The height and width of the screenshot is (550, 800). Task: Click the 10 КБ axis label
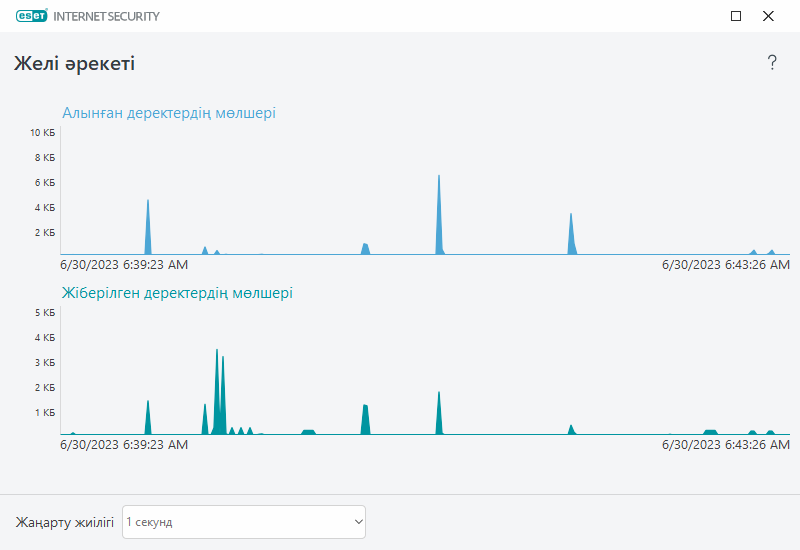(42, 133)
